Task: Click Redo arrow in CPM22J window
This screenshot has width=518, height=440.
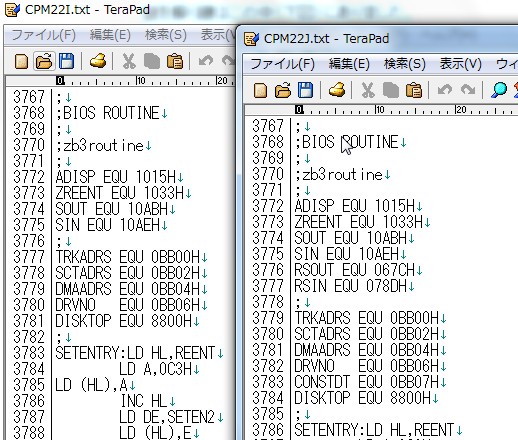Action: coord(468,90)
